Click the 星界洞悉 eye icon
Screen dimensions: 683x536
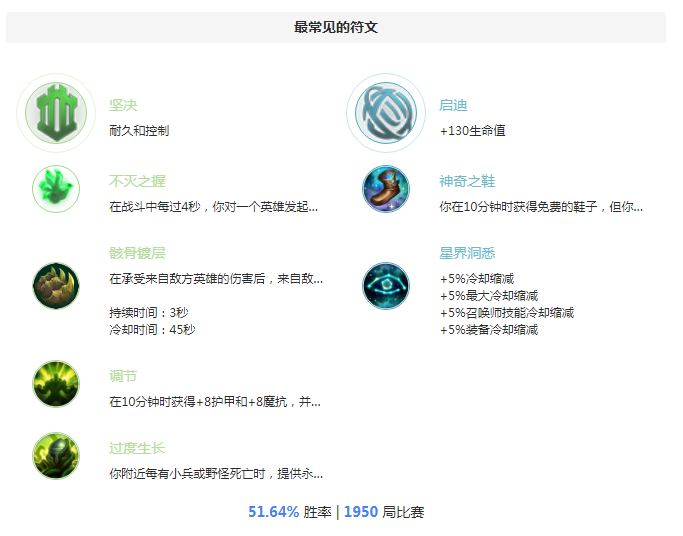386,286
